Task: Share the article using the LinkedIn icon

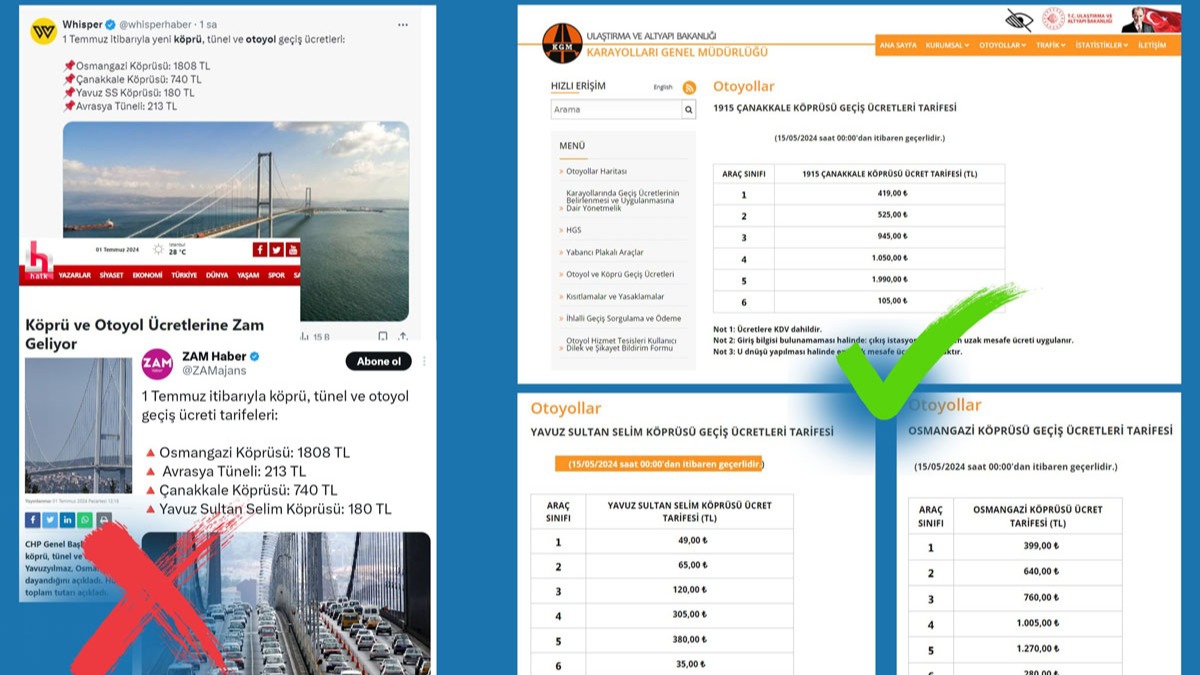Action: [x=67, y=519]
